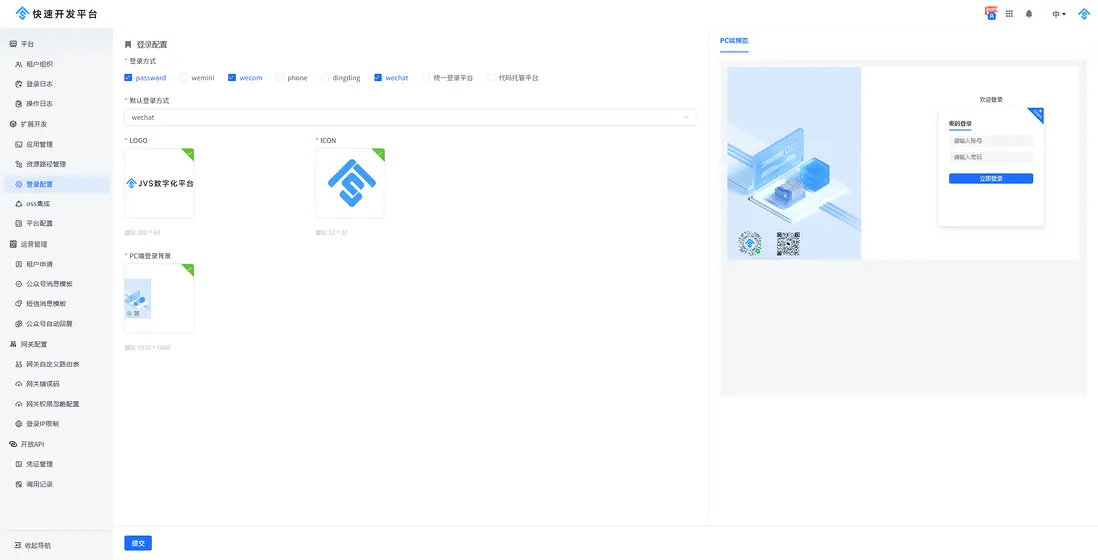The width and height of the screenshot is (1098, 560).
Task: Click the ICON upload thumbnail
Action: (x=350, y=183)
